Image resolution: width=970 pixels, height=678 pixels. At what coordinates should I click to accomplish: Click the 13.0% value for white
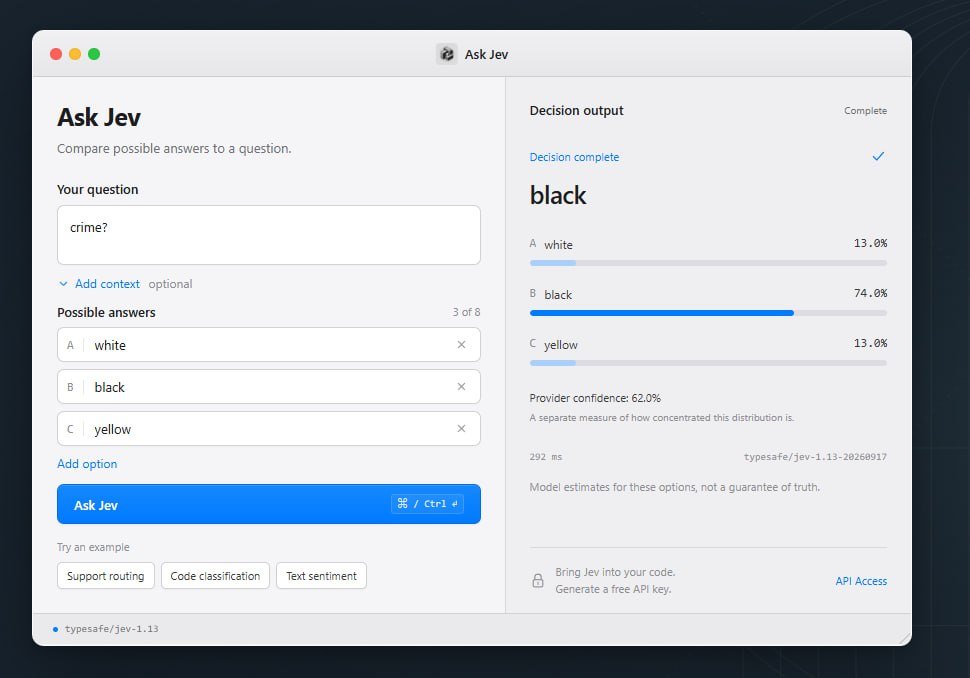click(870, 243)
